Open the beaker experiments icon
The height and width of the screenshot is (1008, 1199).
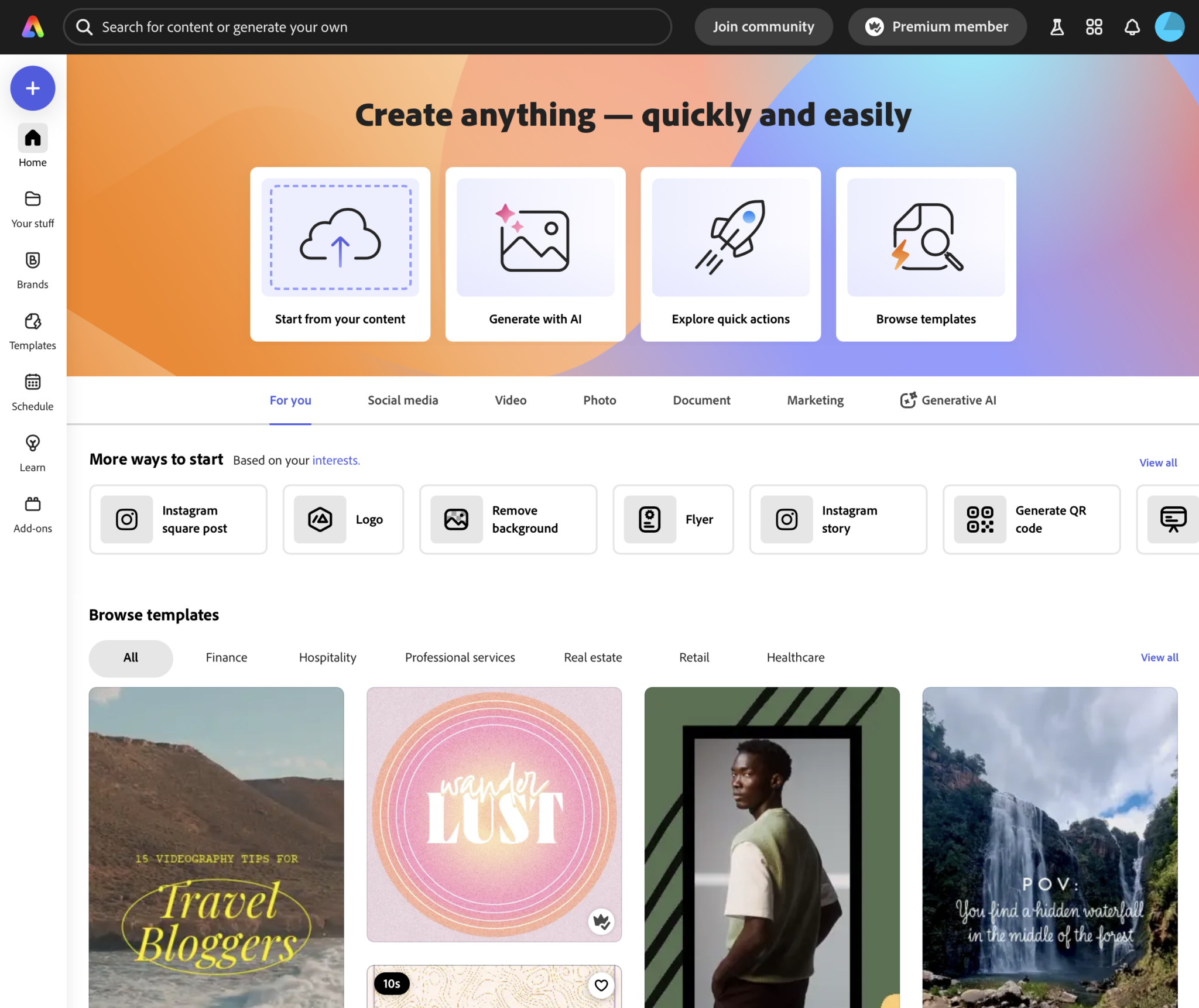(x=1057, y=27)
